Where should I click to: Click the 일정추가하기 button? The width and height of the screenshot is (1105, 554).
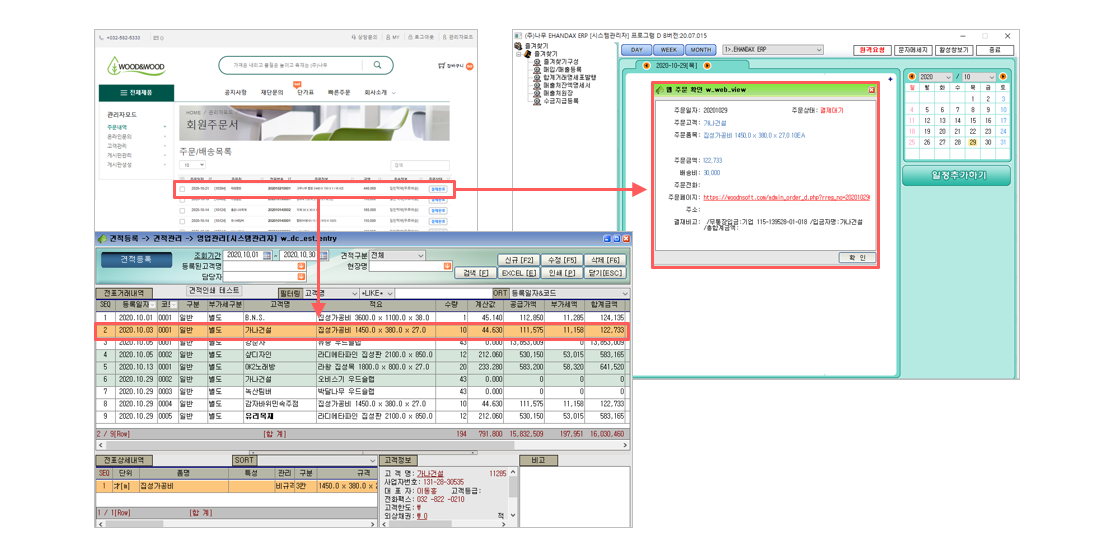(956, 176)
